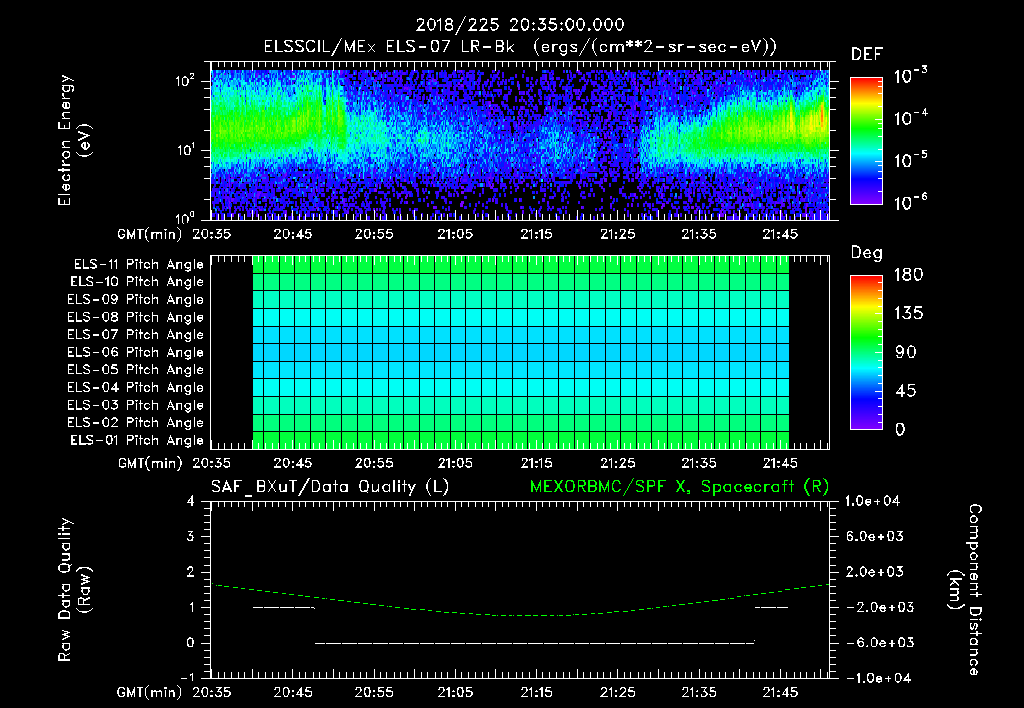Click the "SAF_BXuT/Data Quality (L)" legend text
Viewport: 1024px width, 708px height.
[x=330, y=487]
